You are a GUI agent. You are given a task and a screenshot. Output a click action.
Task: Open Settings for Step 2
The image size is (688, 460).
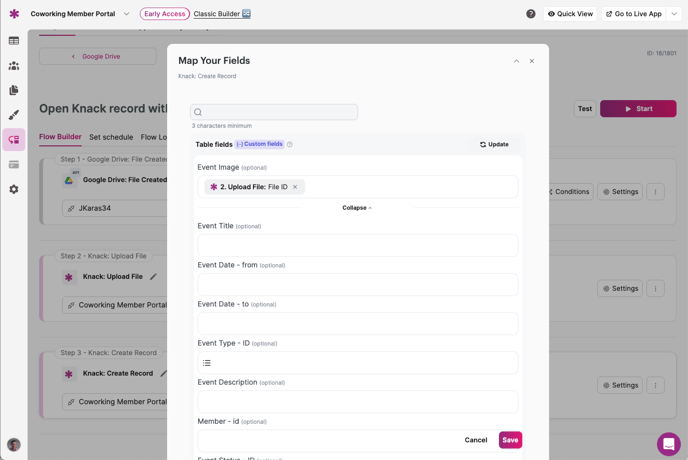[620, 288]
